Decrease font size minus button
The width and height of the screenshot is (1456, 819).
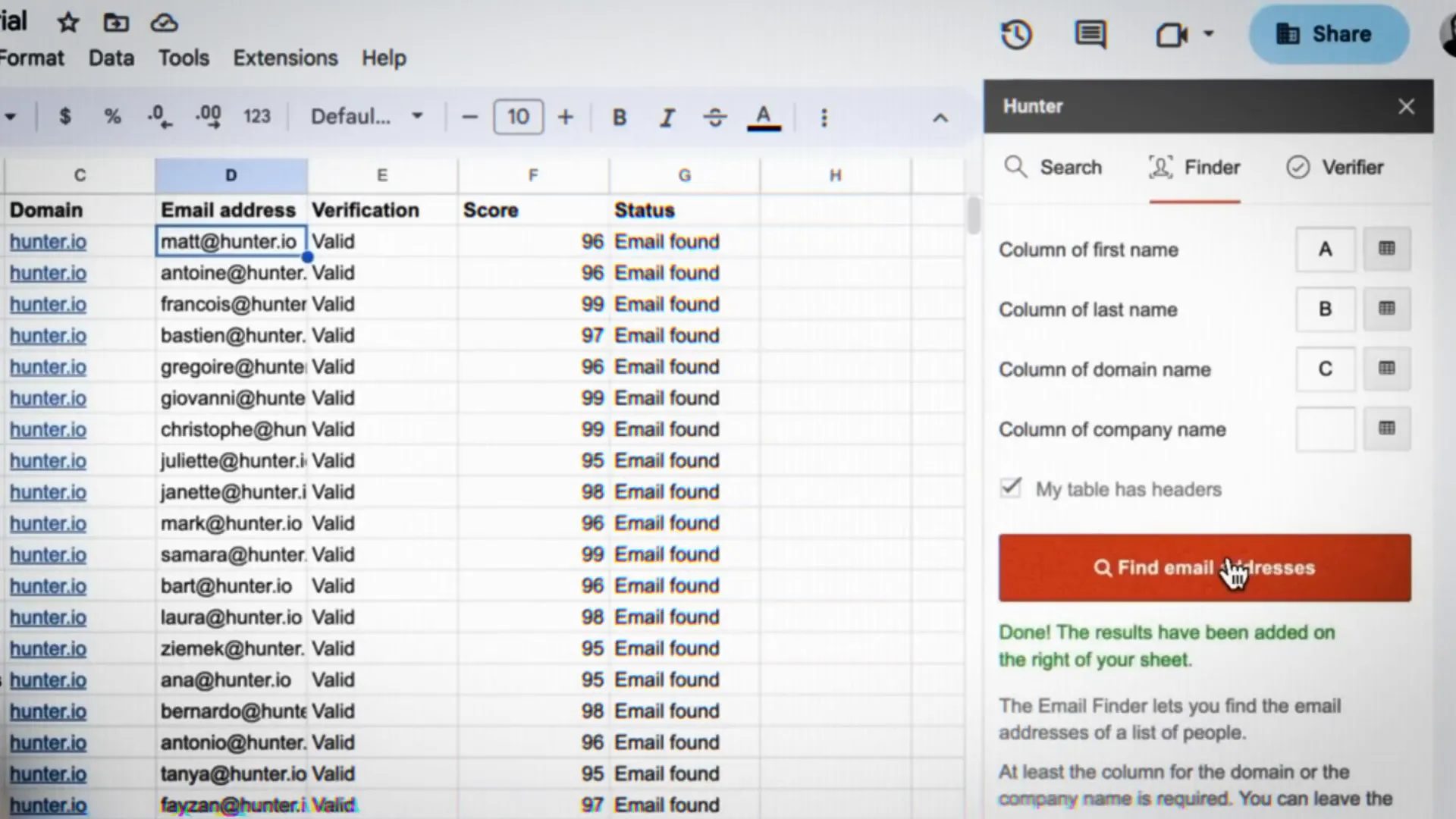(469, 118)
